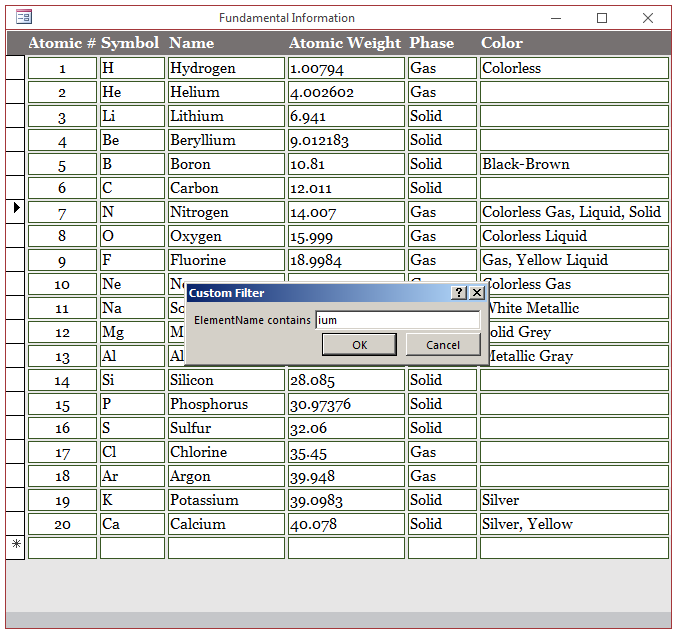Click the atomic number 14 cell
676x632 pixels.
63,380
